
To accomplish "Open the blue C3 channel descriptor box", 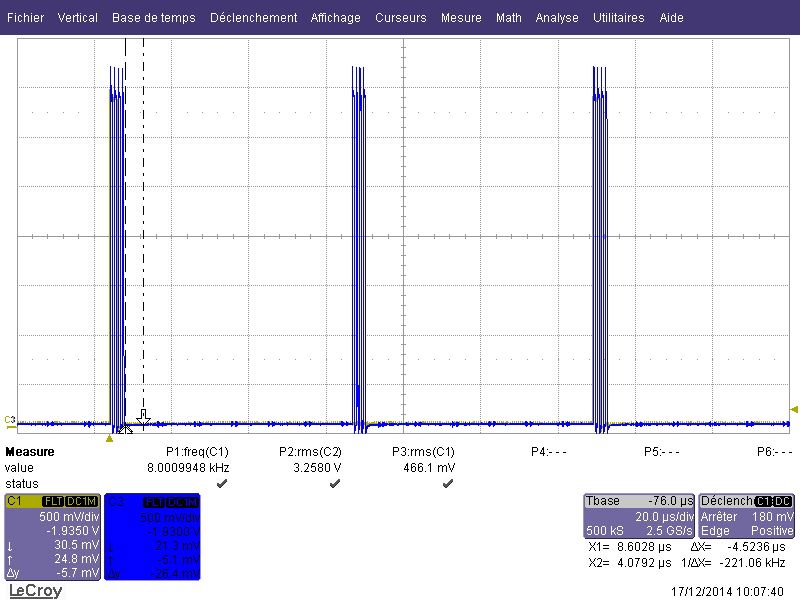I will click(152, 537).
